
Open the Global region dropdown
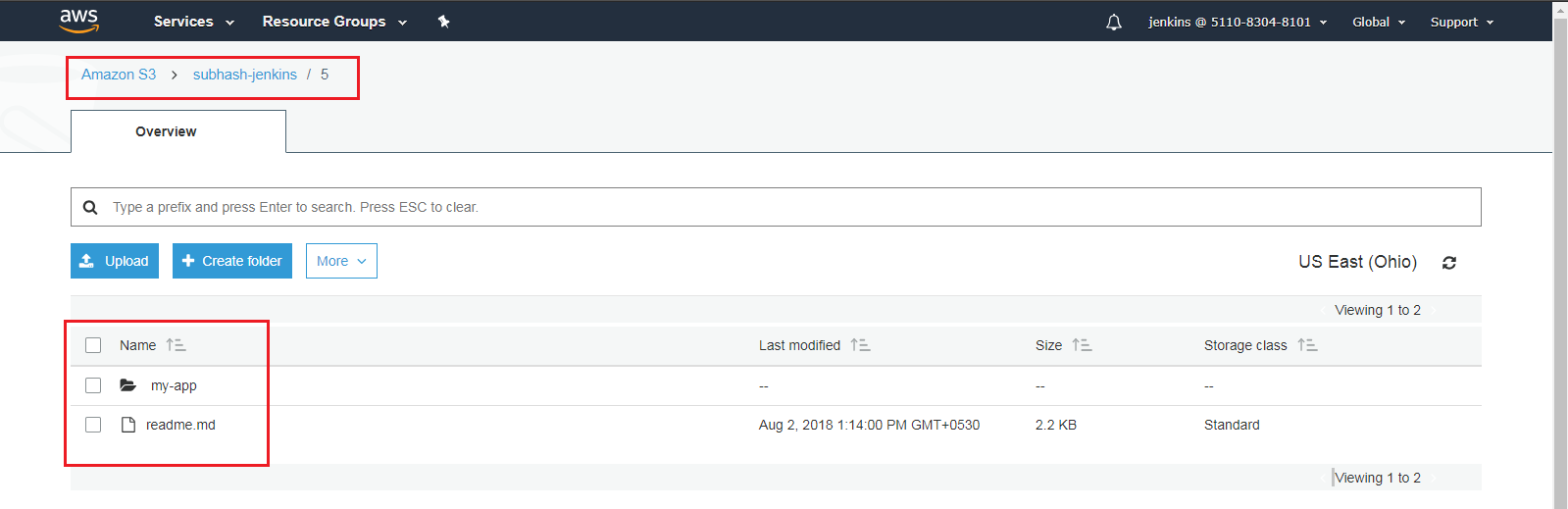click(1378, 22)
